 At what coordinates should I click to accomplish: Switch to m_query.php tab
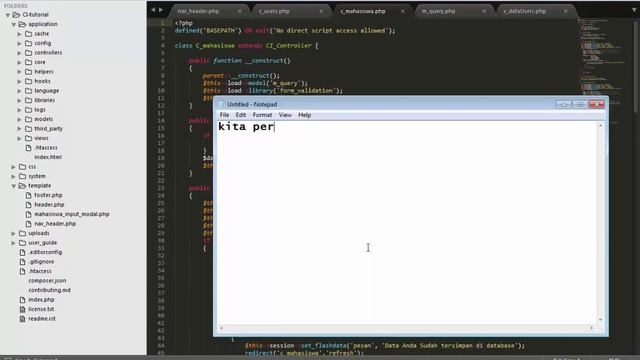tap(438, 11)
